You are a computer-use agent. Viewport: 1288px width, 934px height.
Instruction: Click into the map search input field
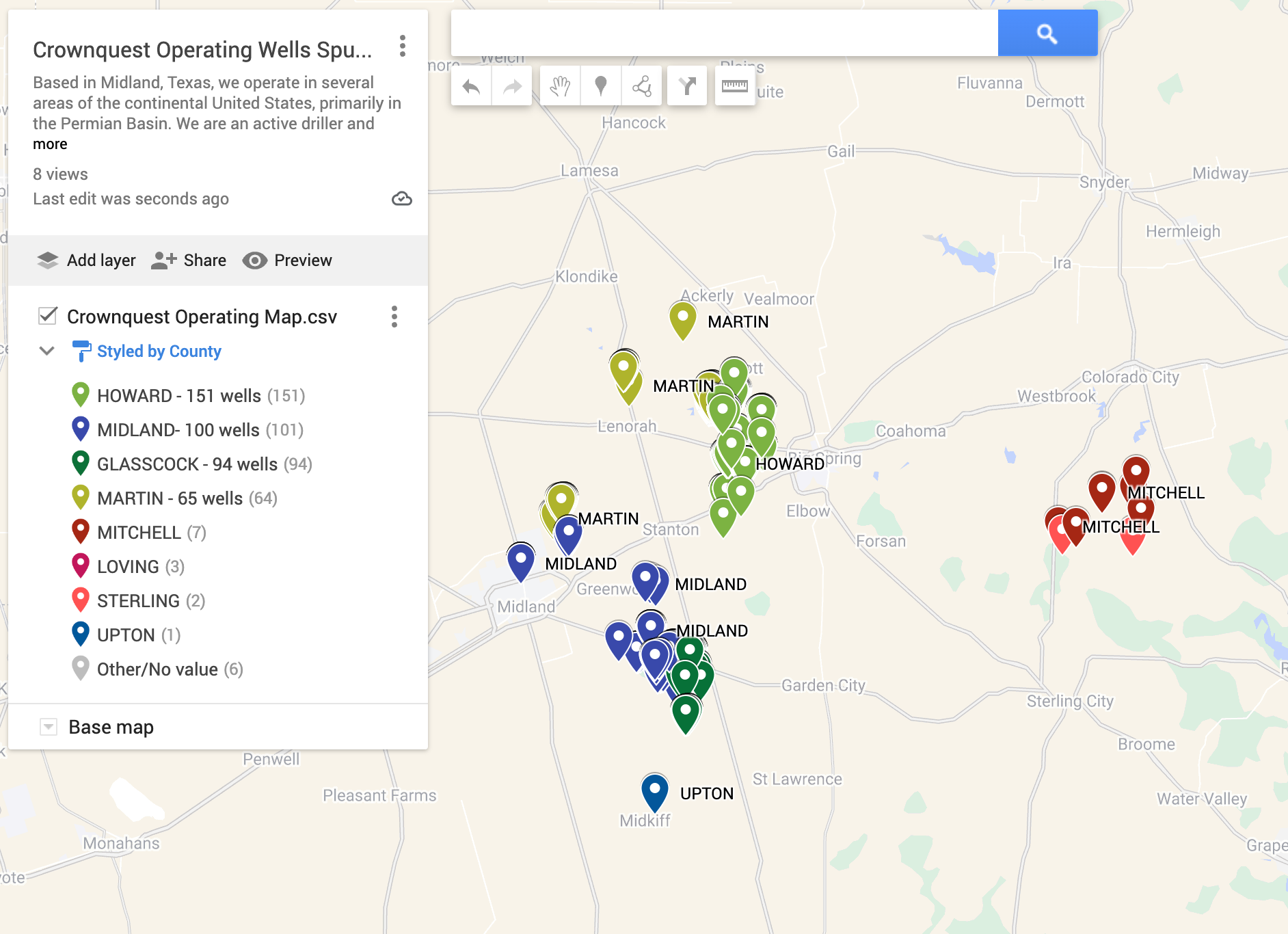[x=724, y=33]
